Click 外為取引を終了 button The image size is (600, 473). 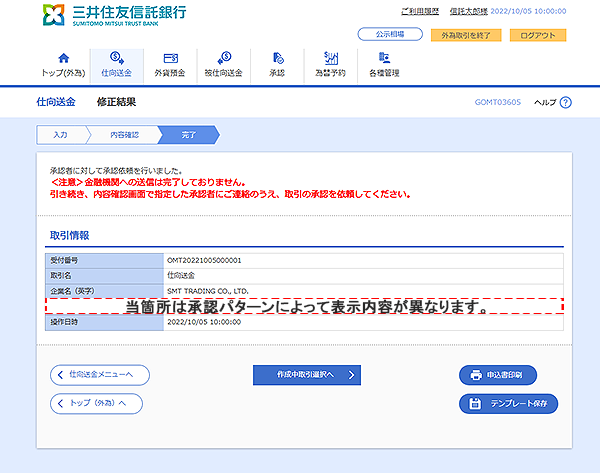466,35
